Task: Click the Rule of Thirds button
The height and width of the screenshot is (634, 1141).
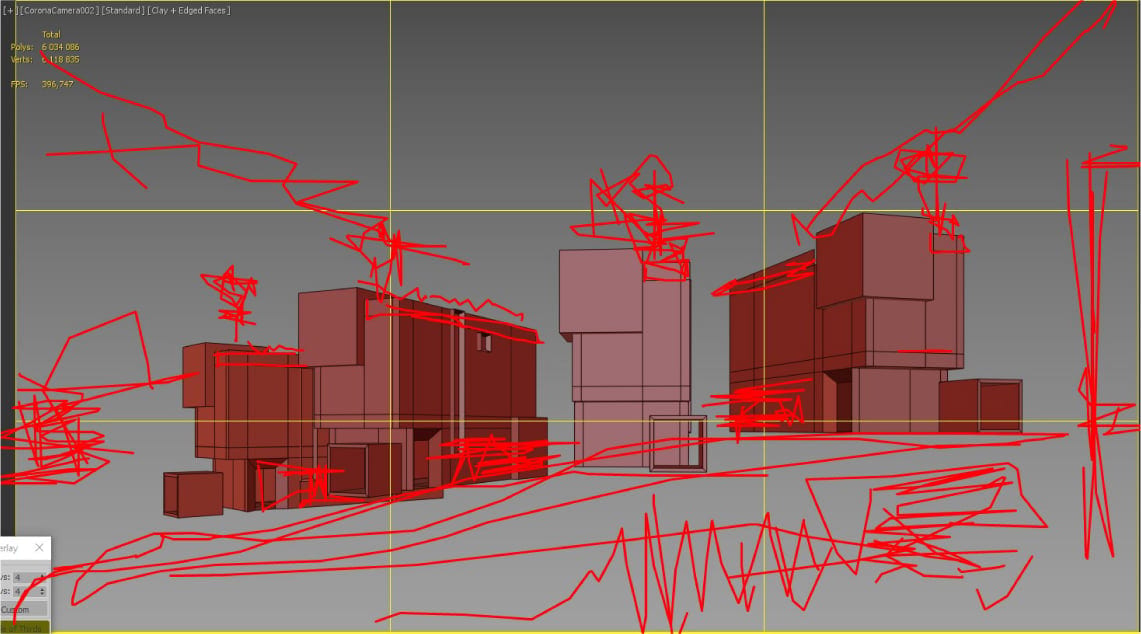Action: pos(25,627)
